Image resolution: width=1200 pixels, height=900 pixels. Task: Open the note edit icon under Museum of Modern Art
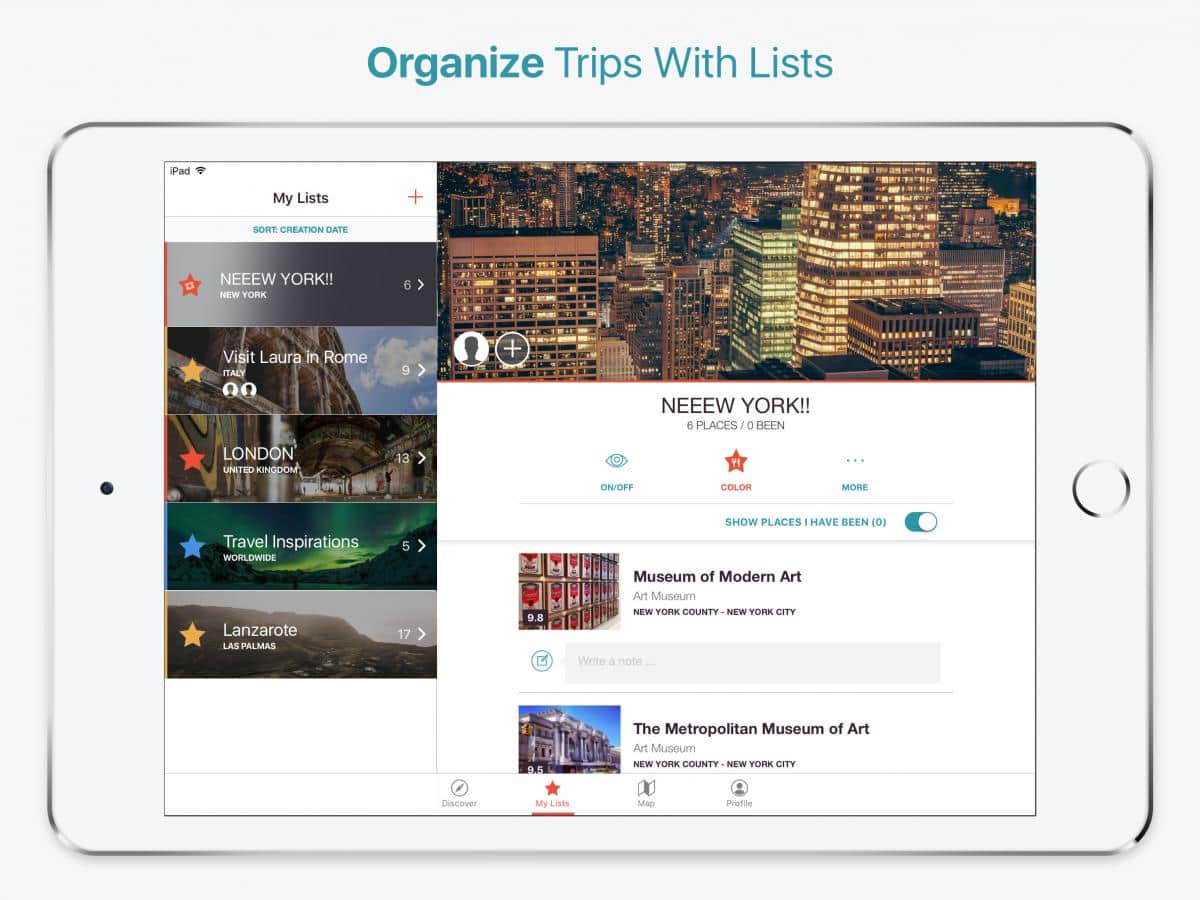[x=542, y=661]
